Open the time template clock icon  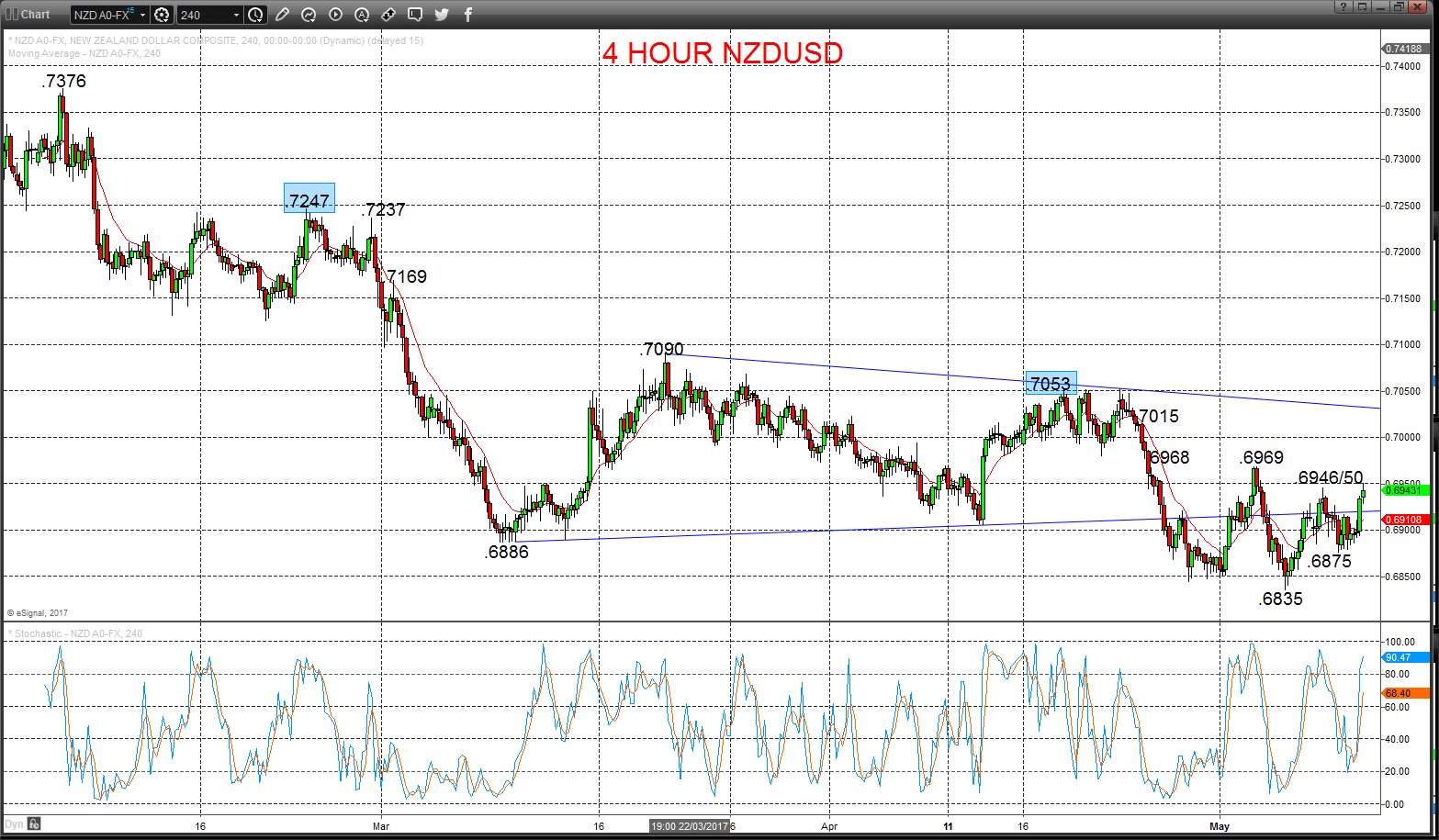point(255,15)
